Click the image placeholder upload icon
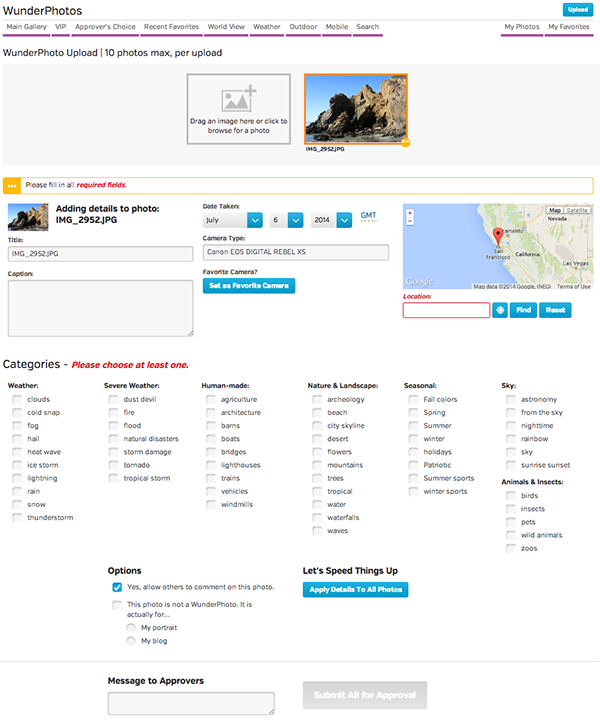Image resolution: width=600 pixels, height=726 pixels. (x=238, y=99)
